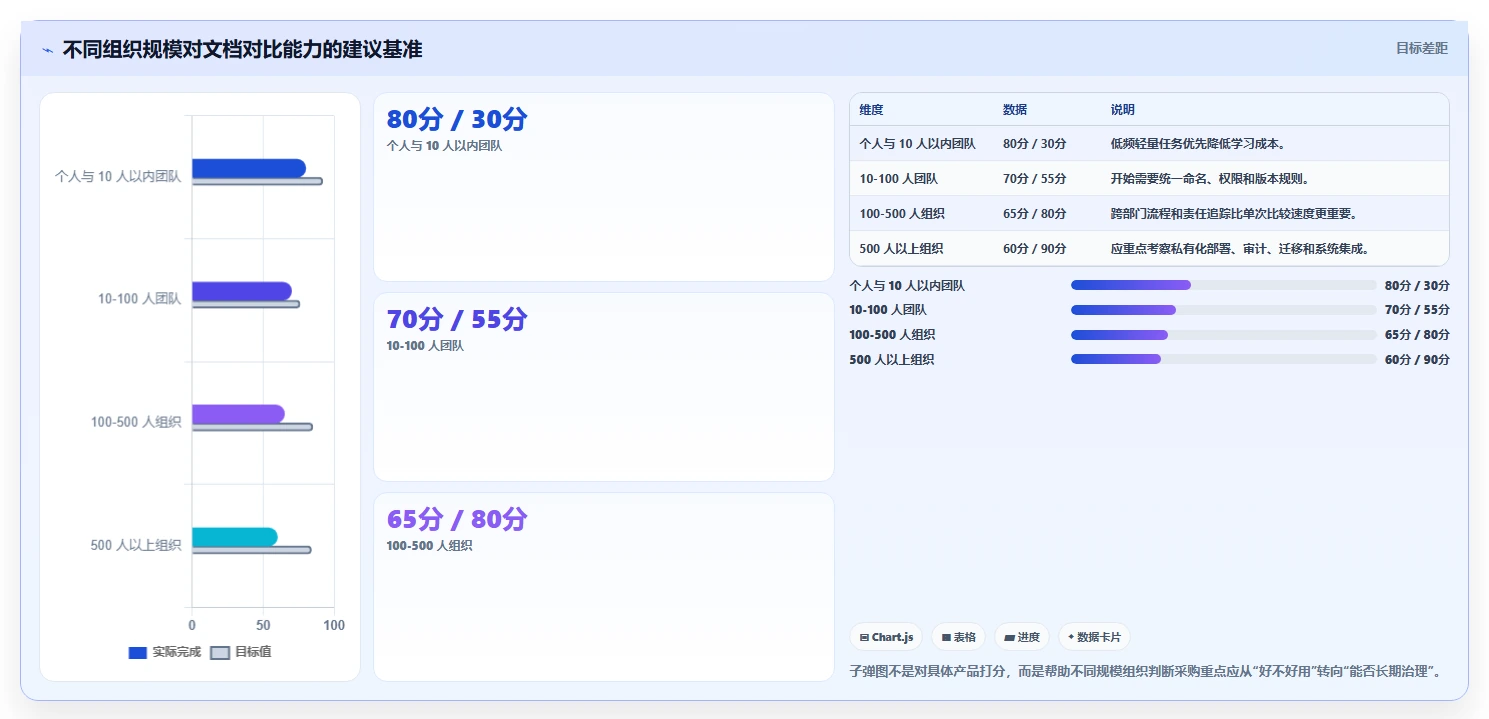Toggle the 实际完成 legend entry
1489x719 pixels.
[x=165, y=652]
